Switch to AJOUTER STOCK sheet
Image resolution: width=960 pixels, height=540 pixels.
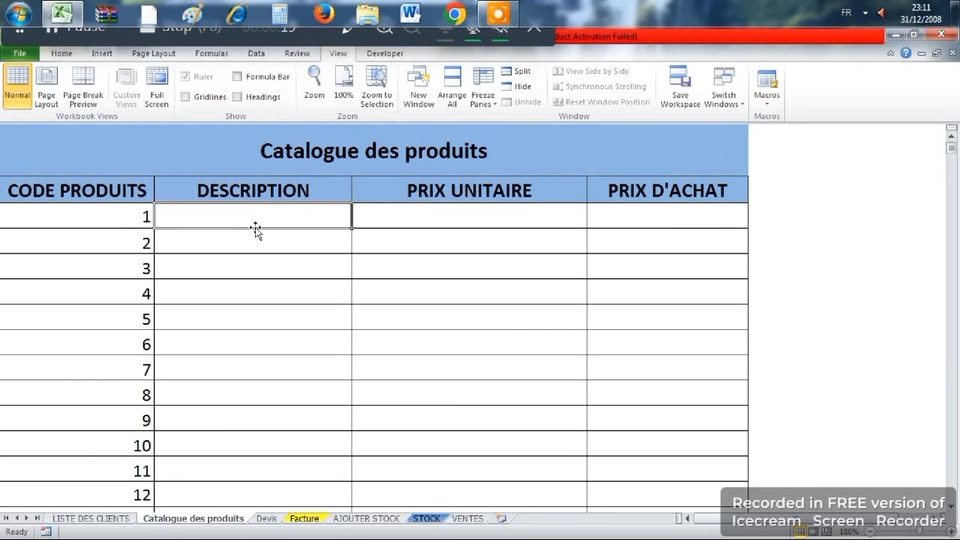(366, 518)
